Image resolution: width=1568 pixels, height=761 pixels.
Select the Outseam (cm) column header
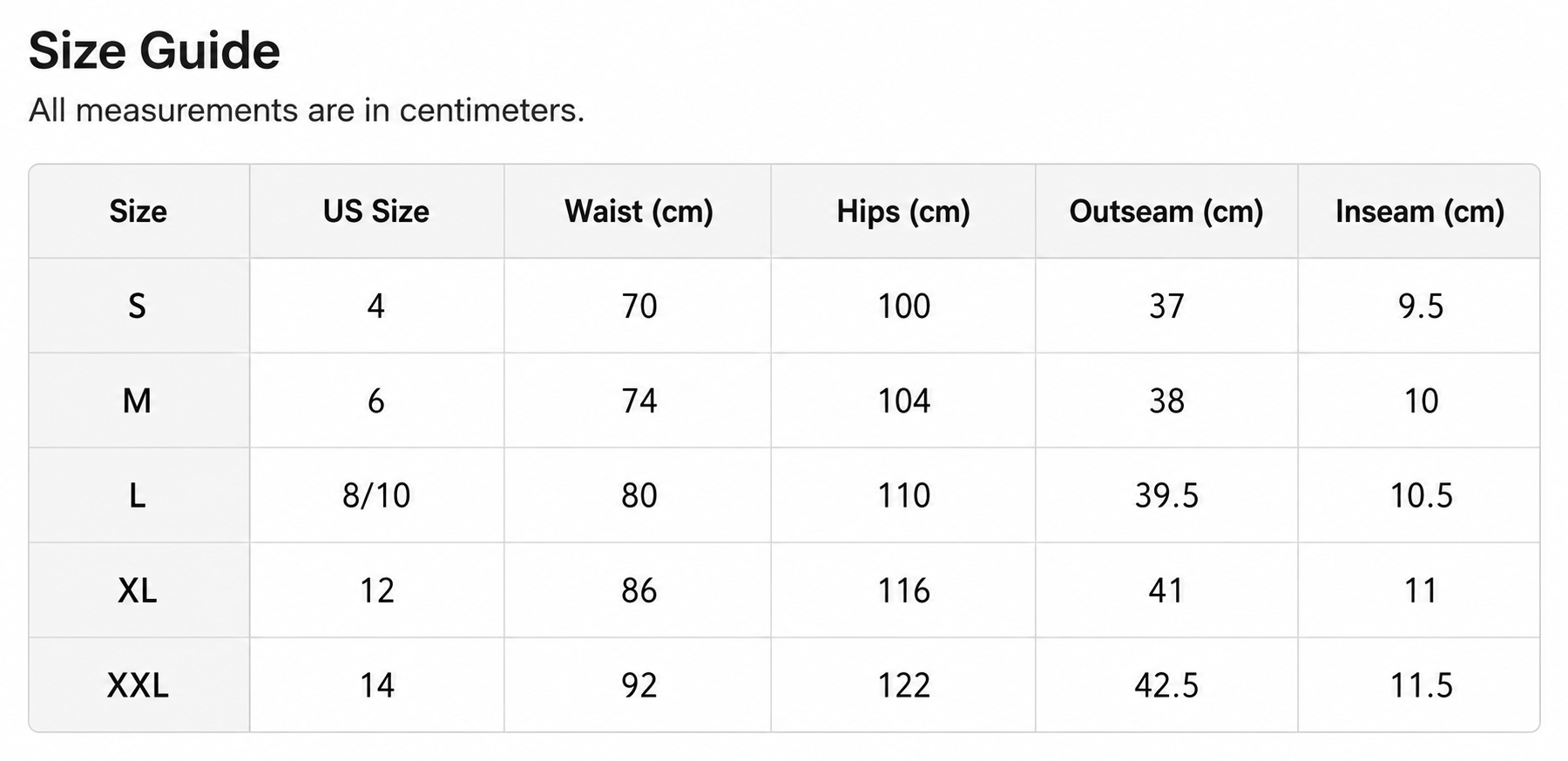click(x=1166, y=212)
